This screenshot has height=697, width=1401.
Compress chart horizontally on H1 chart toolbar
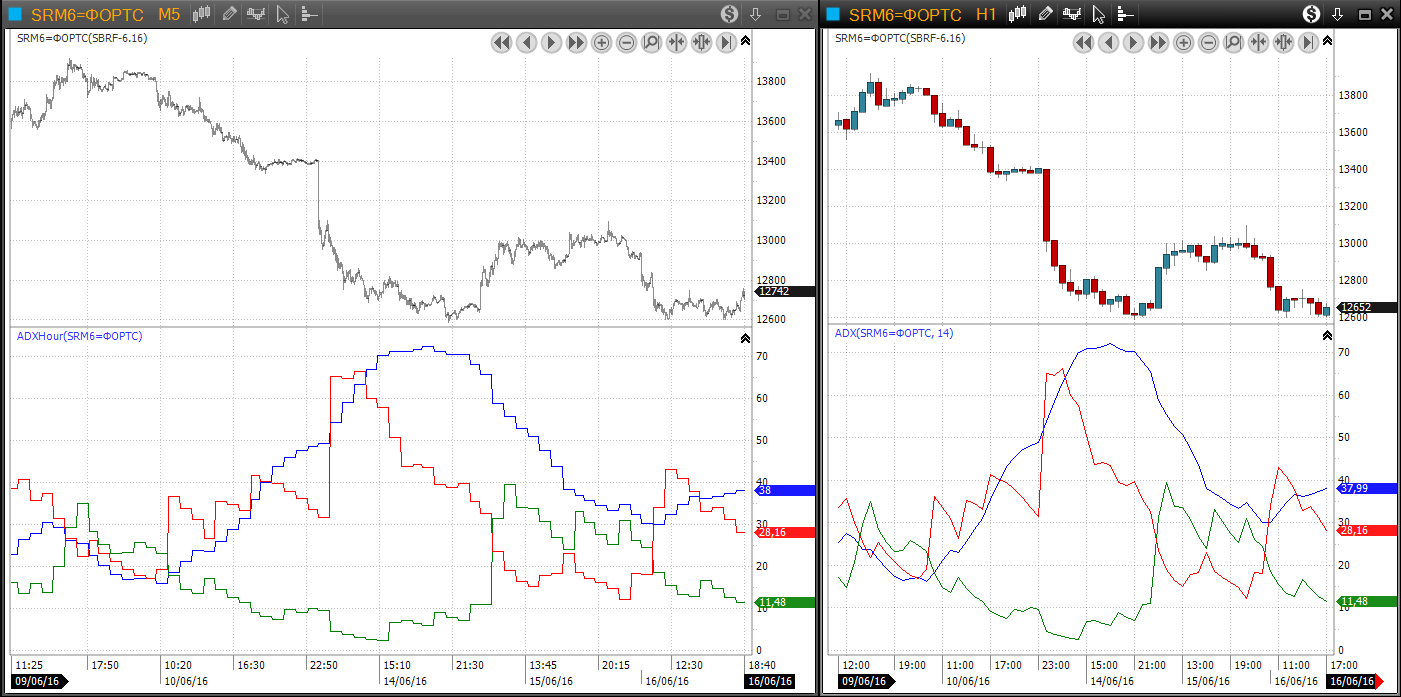point(1258,43)
